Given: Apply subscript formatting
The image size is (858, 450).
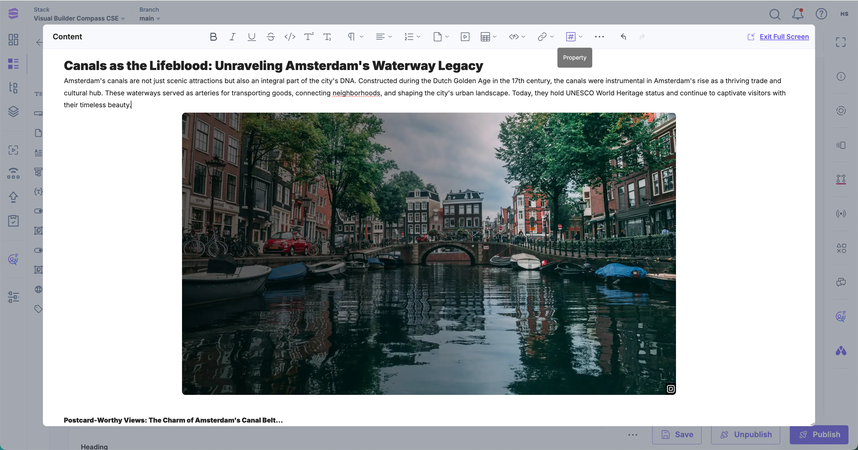Looking at the screenshot, I should pyautogui.click(x=327, y=37).
